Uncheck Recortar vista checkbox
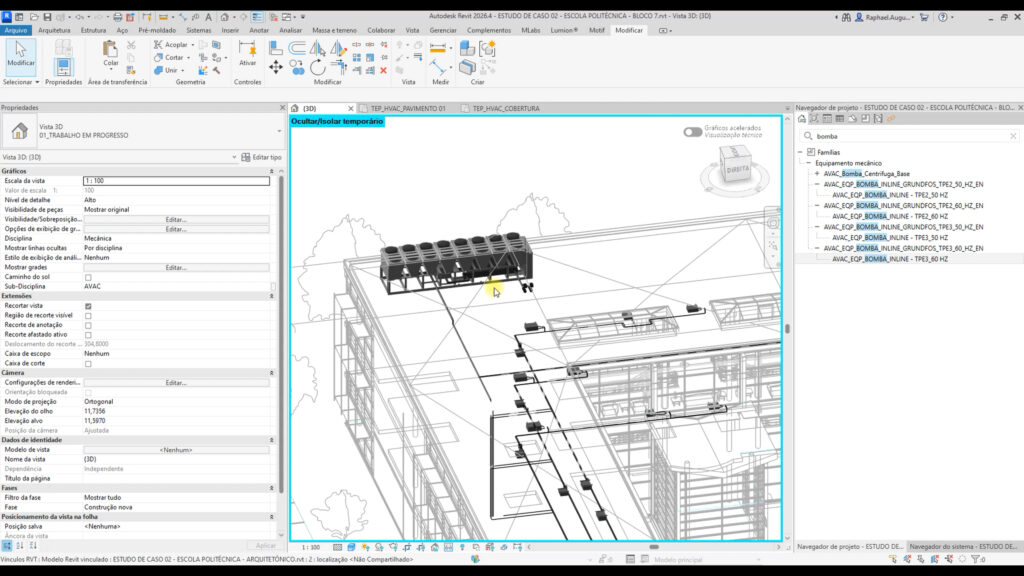The image size is (1024, 576). pyautogui.click(x=88, y=306)
